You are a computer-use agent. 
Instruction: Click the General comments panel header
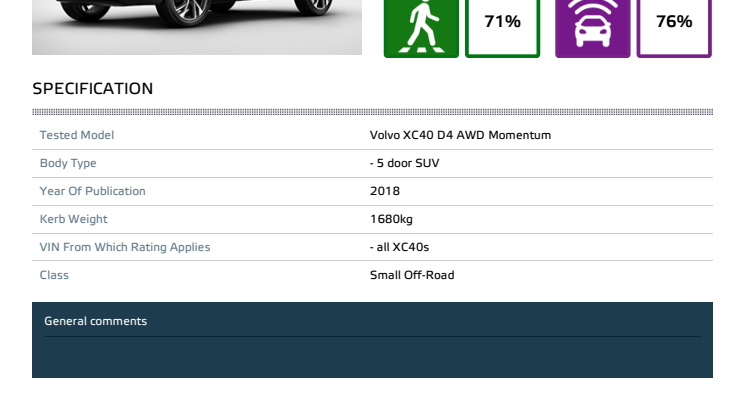(96, 321)
